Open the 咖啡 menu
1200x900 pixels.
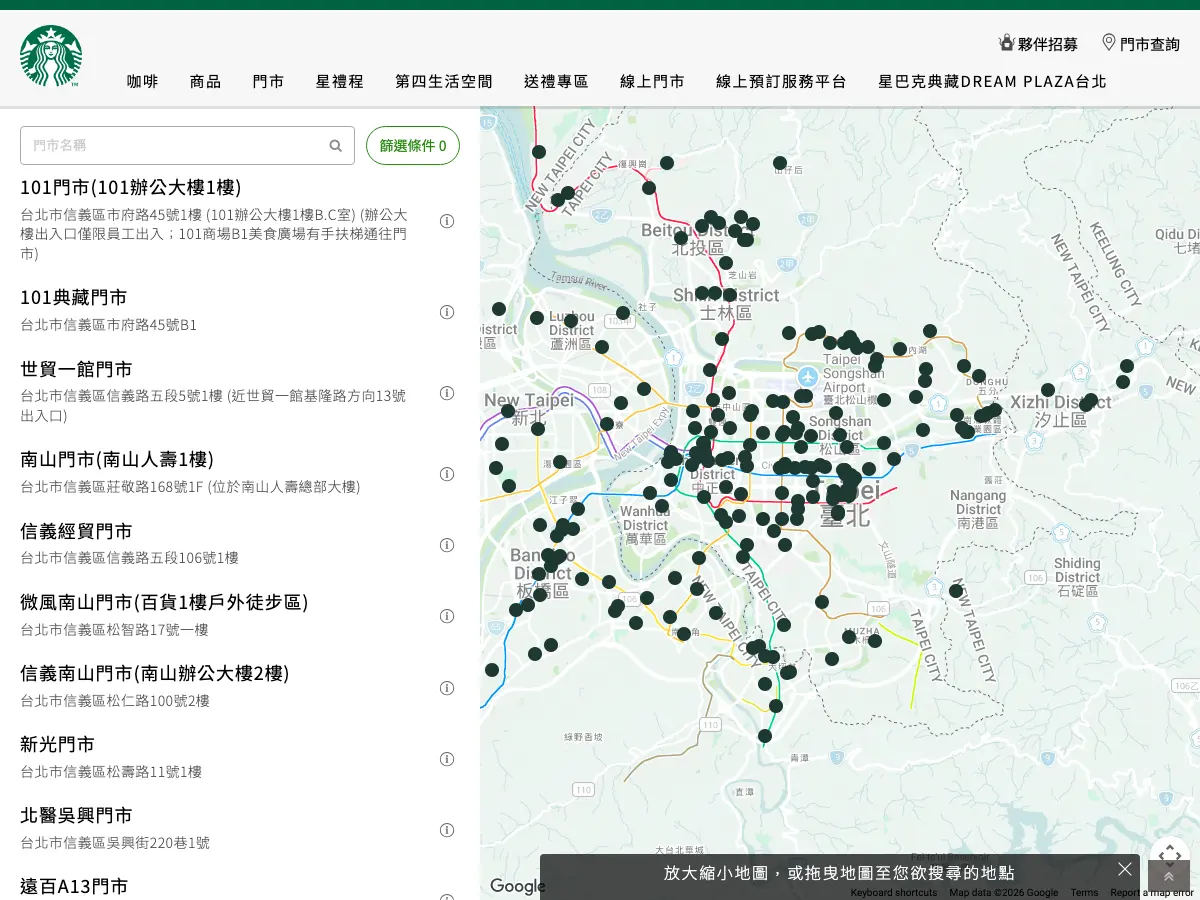point(142,81)
